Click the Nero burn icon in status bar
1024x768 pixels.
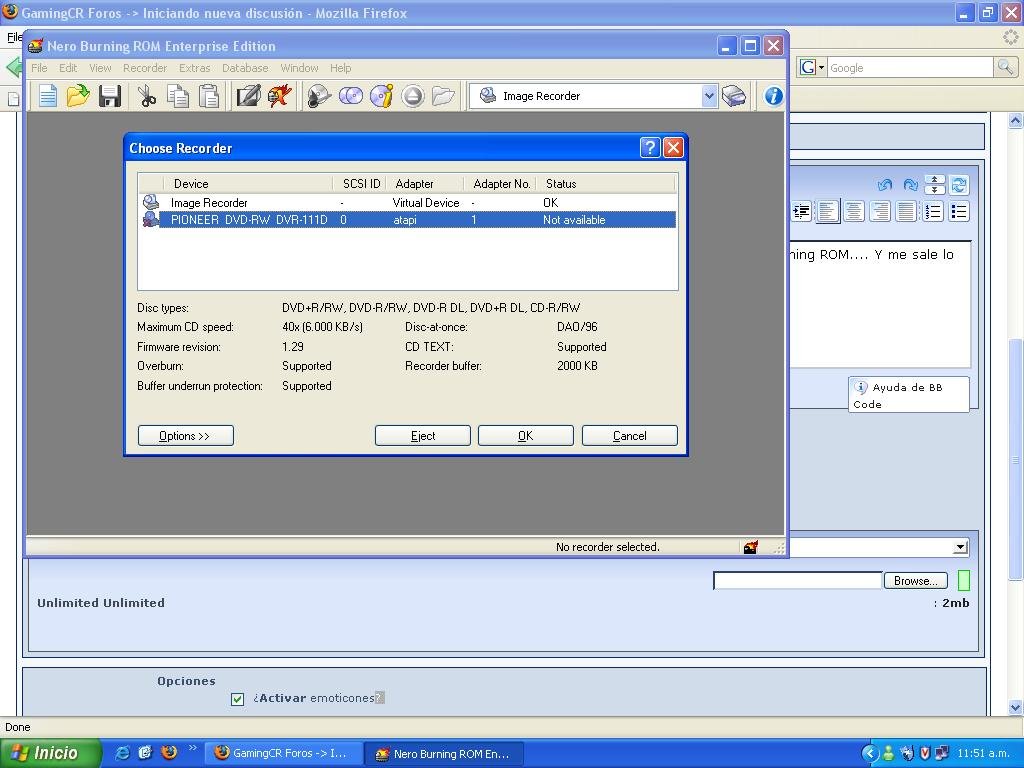[x=751, y=547]
